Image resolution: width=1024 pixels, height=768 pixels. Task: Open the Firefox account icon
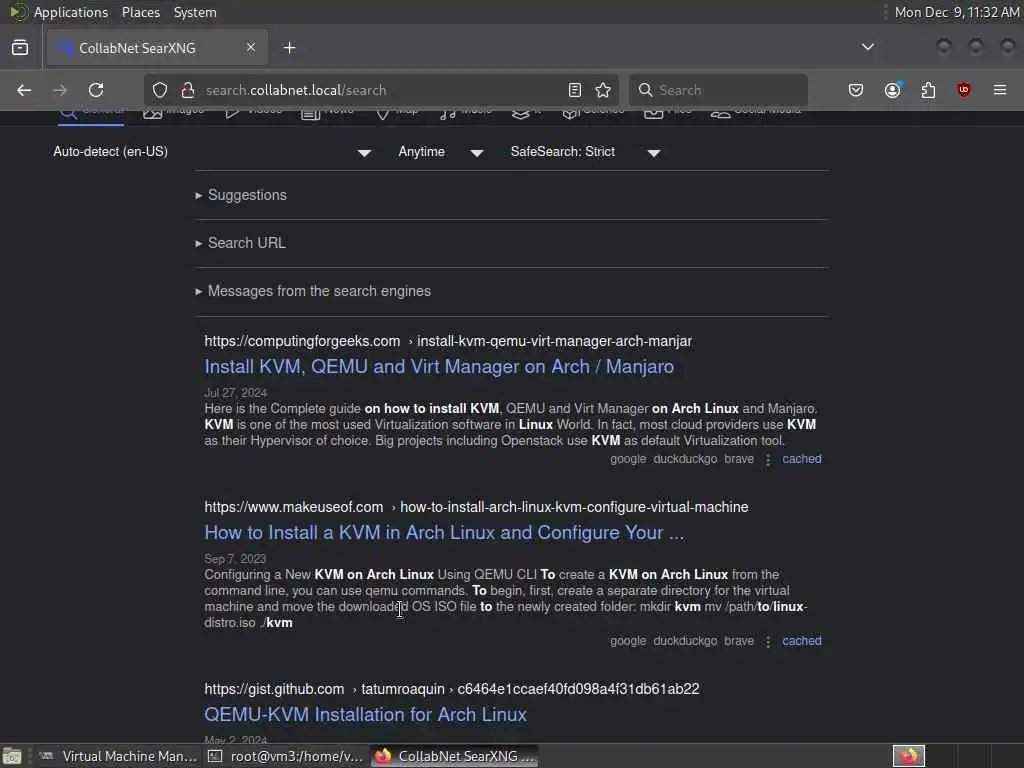pyautogui.click(x=893, y=90)
